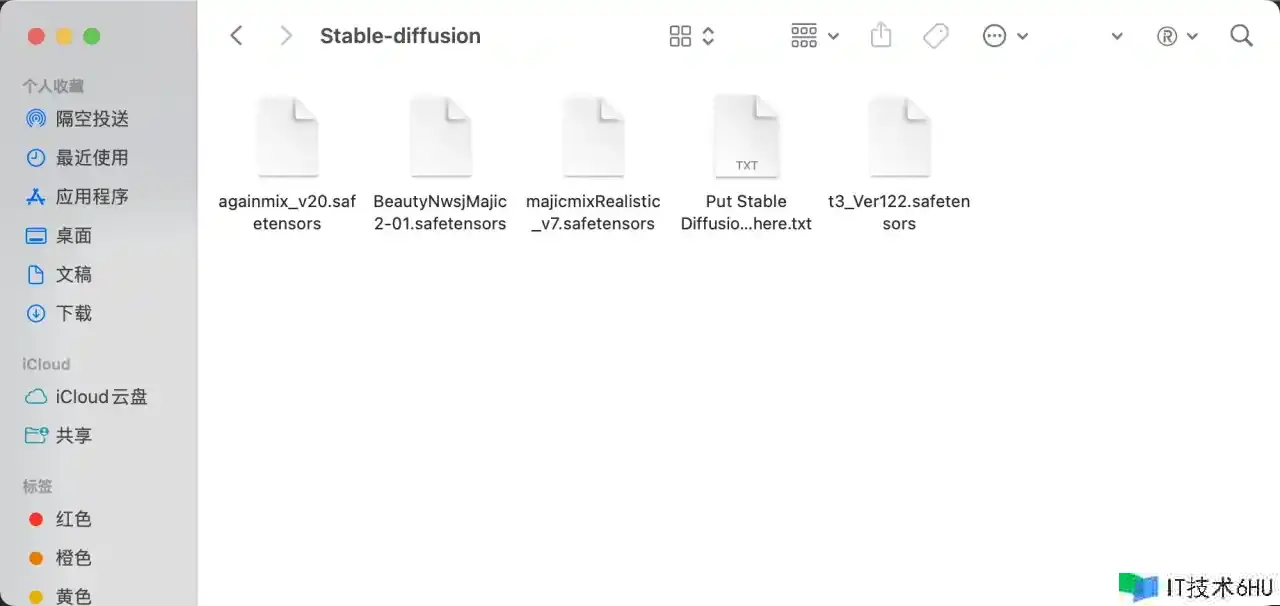Open 隔空投送 (AirDrop) in sidebar
1280x606 pixels.
click(92, 119)
